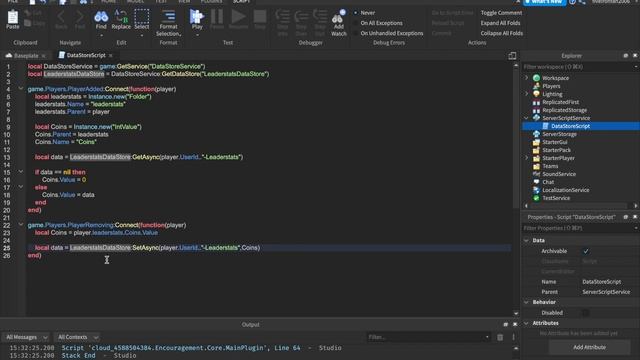
Task: Open the All Contexts dropdown
Action: click(x=78, y=337)
